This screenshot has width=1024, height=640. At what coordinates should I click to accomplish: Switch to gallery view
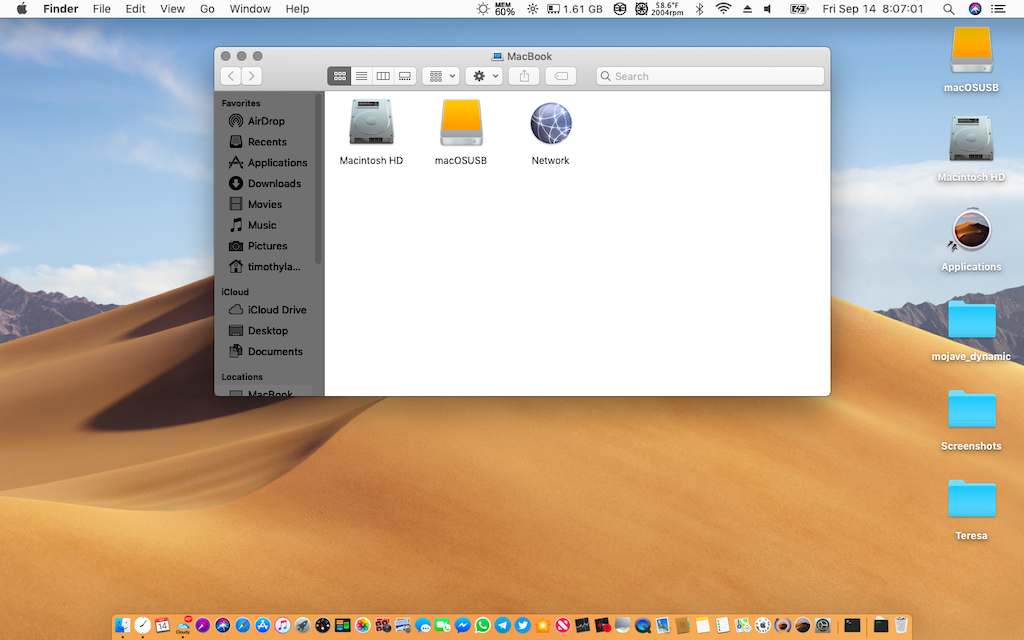point(405,76)
